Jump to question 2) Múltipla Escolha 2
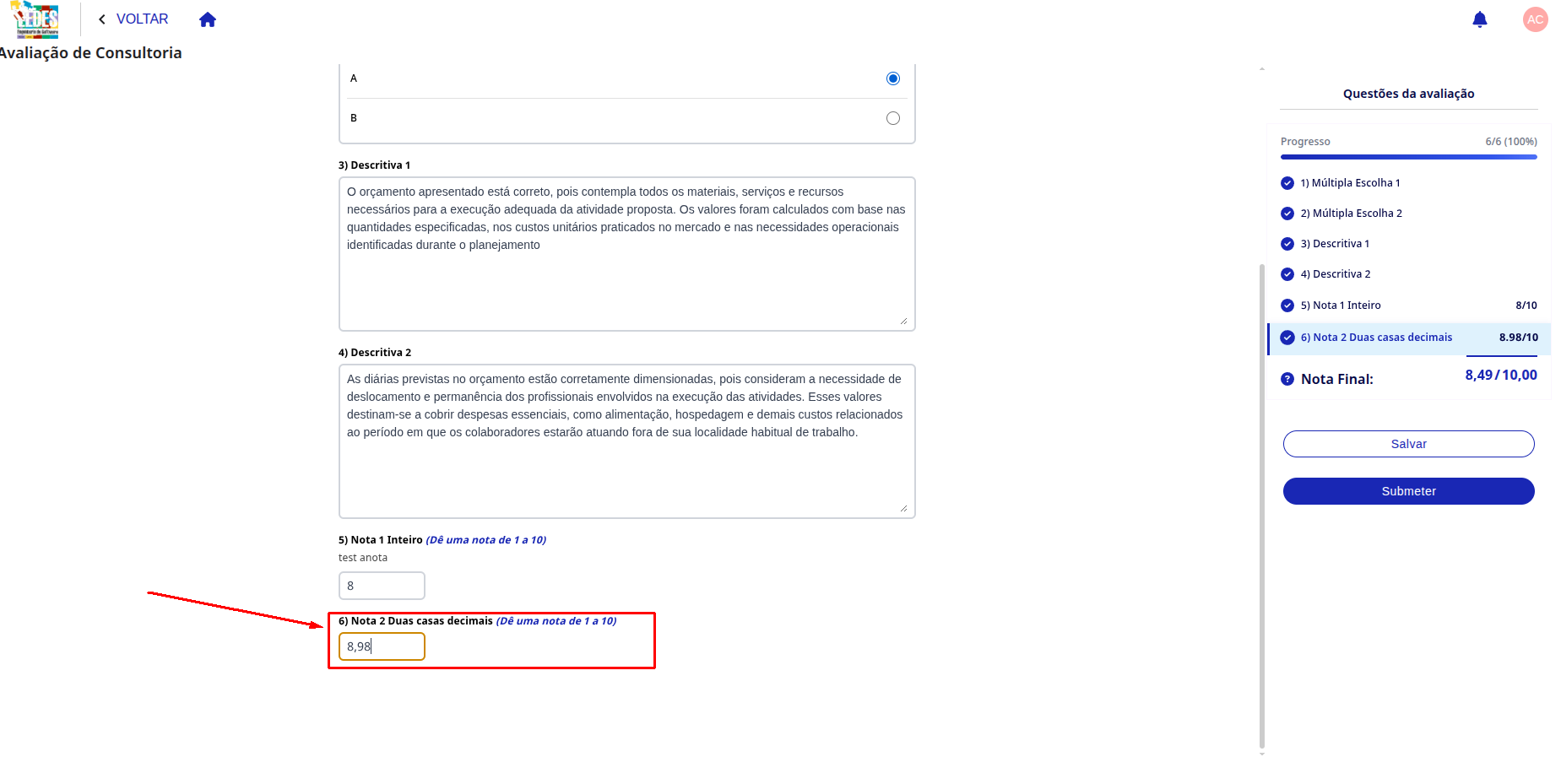This screenshot has width=1561, height=784. point(1351,214)
